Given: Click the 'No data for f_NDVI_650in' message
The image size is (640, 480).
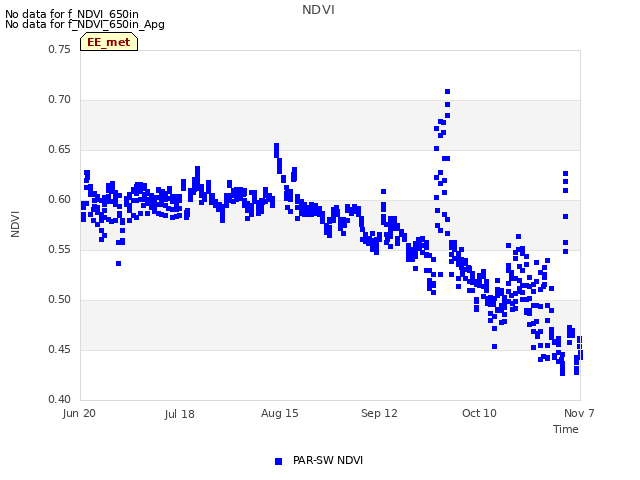Looking at the screenshot, I should [x=72, y=14].
